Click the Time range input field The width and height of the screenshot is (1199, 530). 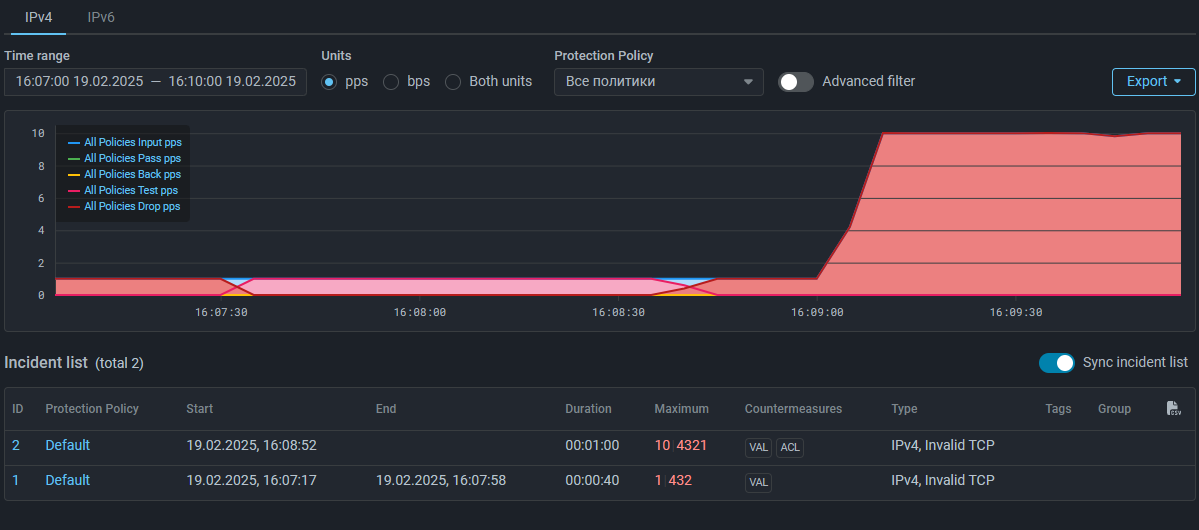(155, 82)
